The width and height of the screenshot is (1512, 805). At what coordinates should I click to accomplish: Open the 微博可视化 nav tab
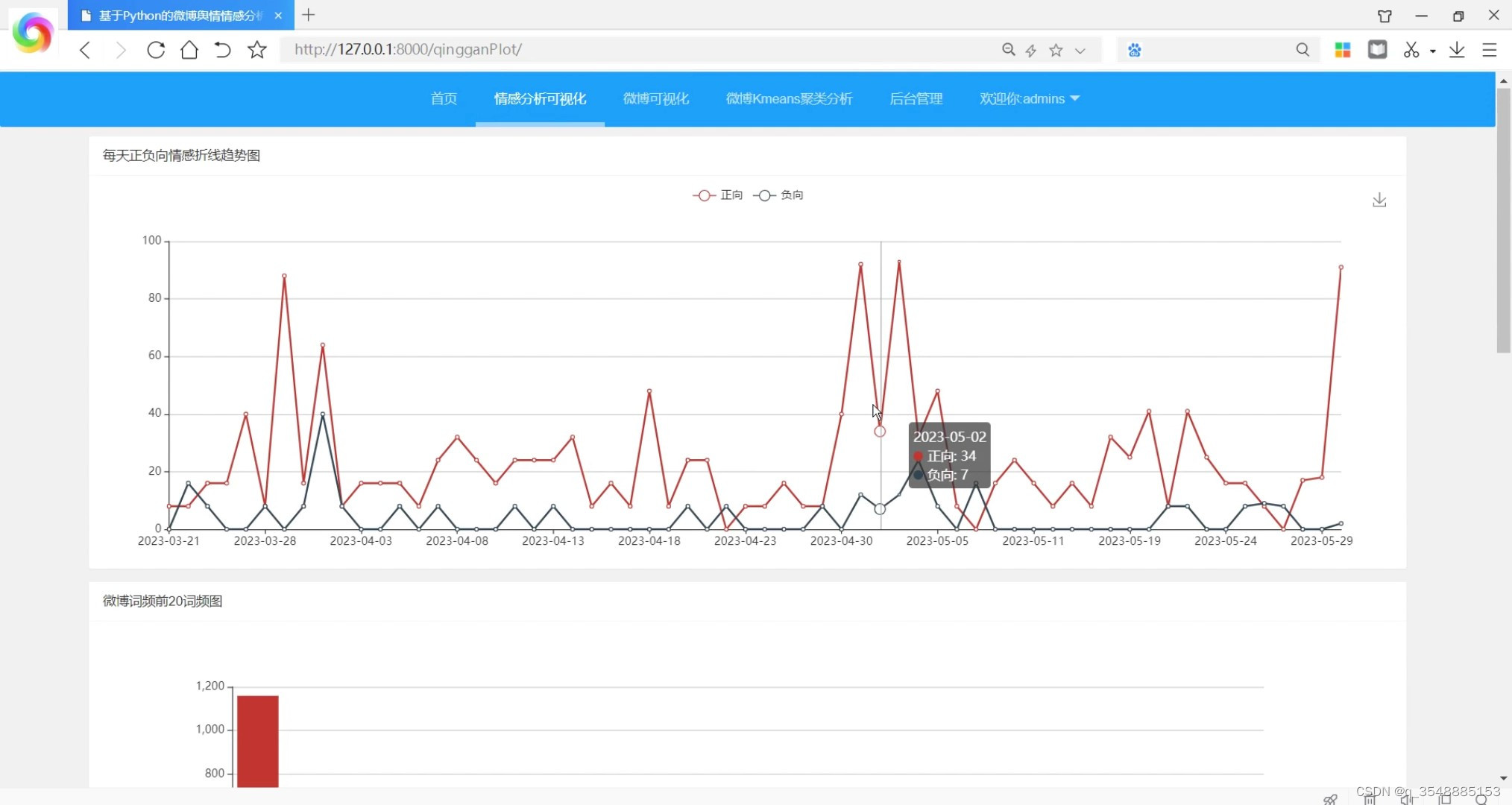click(656, 98)
